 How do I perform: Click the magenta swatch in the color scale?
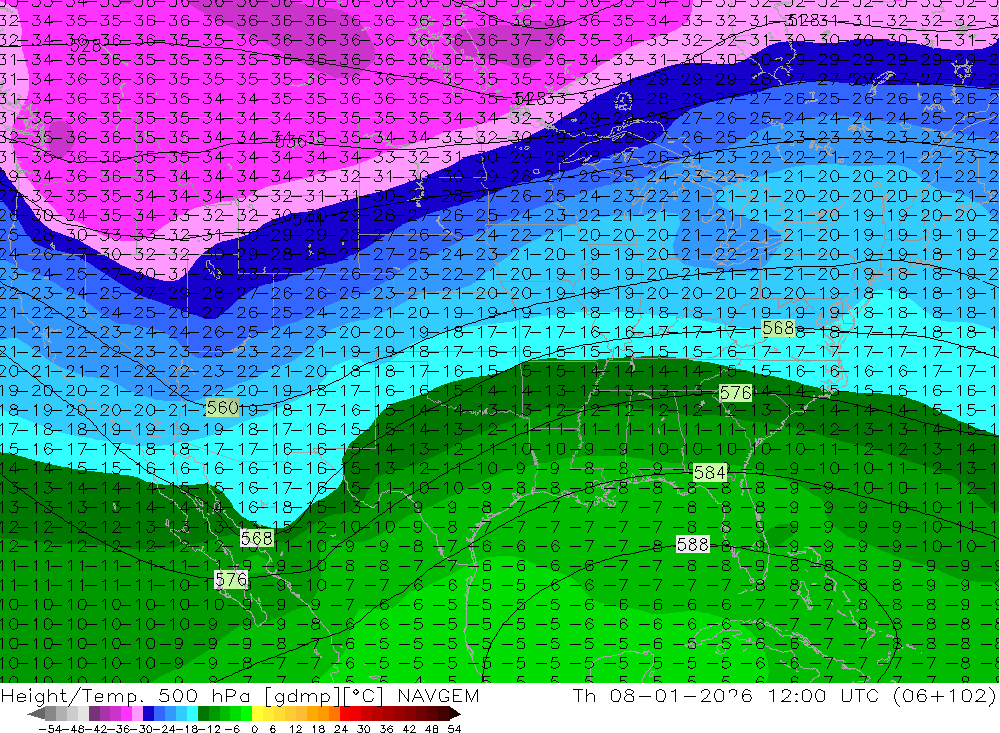(x=126, y=713)
